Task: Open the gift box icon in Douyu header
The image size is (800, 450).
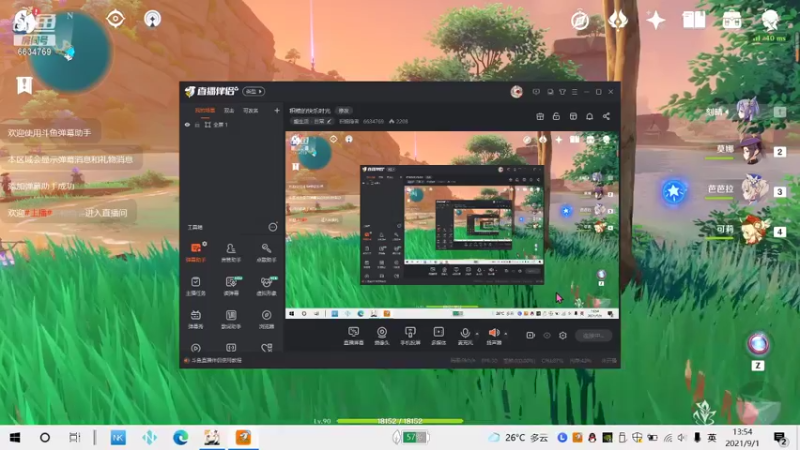Action: click(540, 117)
